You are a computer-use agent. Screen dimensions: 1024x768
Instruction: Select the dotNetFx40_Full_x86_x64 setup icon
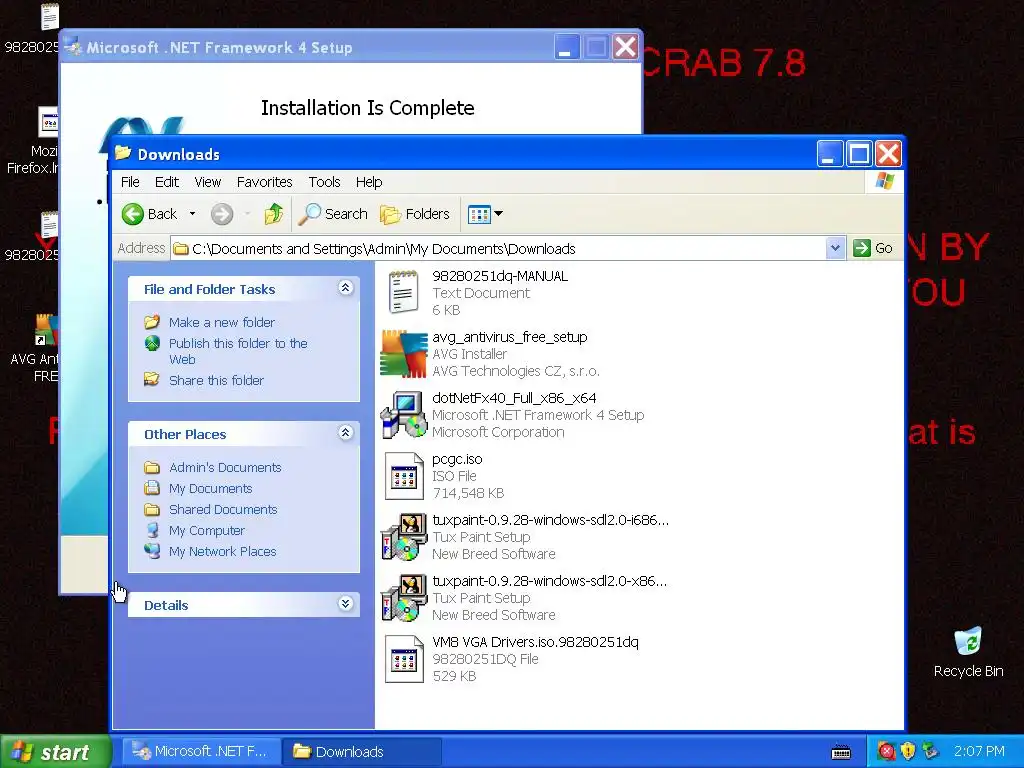[x=404, y=415]
